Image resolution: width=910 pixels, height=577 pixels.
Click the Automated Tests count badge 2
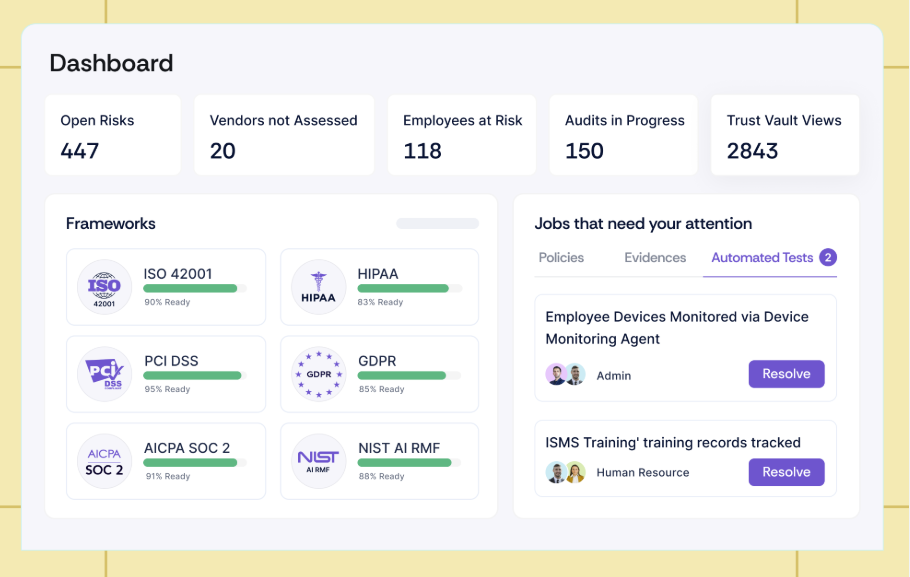pos(828,257)
